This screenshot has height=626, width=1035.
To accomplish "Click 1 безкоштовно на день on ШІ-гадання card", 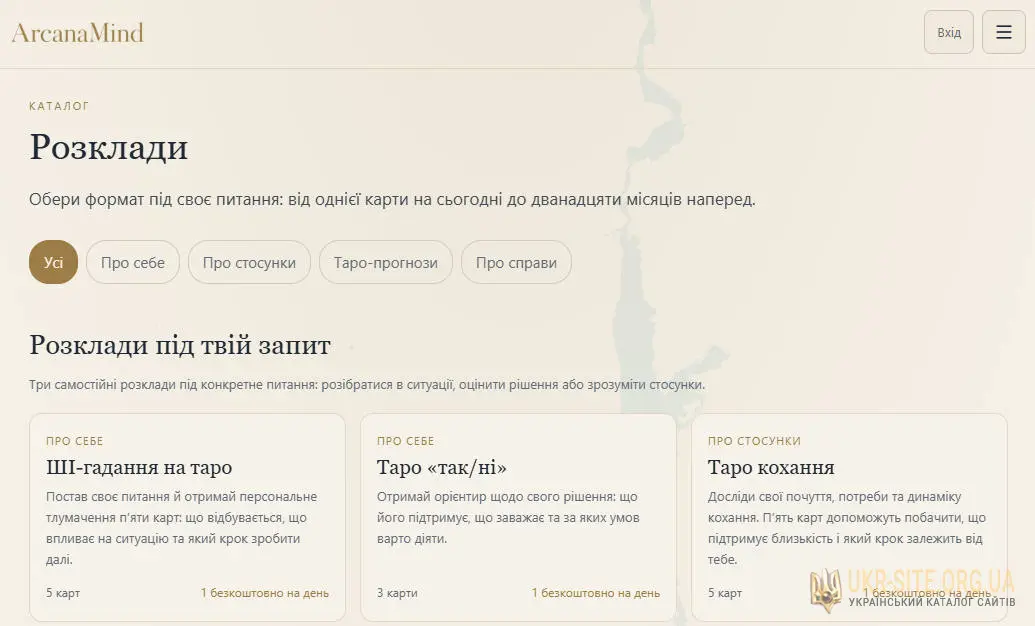I will click(265, 593).
